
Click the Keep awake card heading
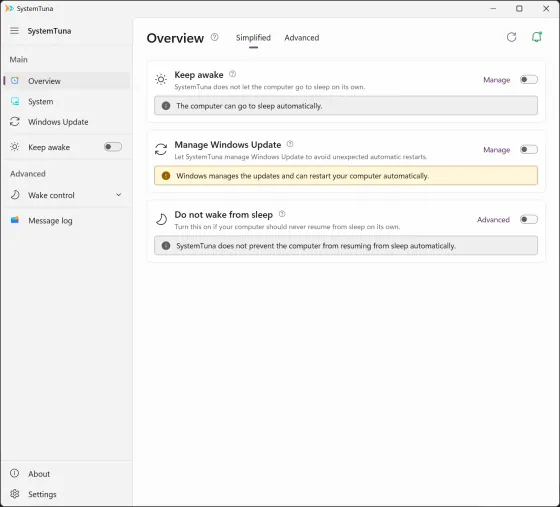[199, 75]
